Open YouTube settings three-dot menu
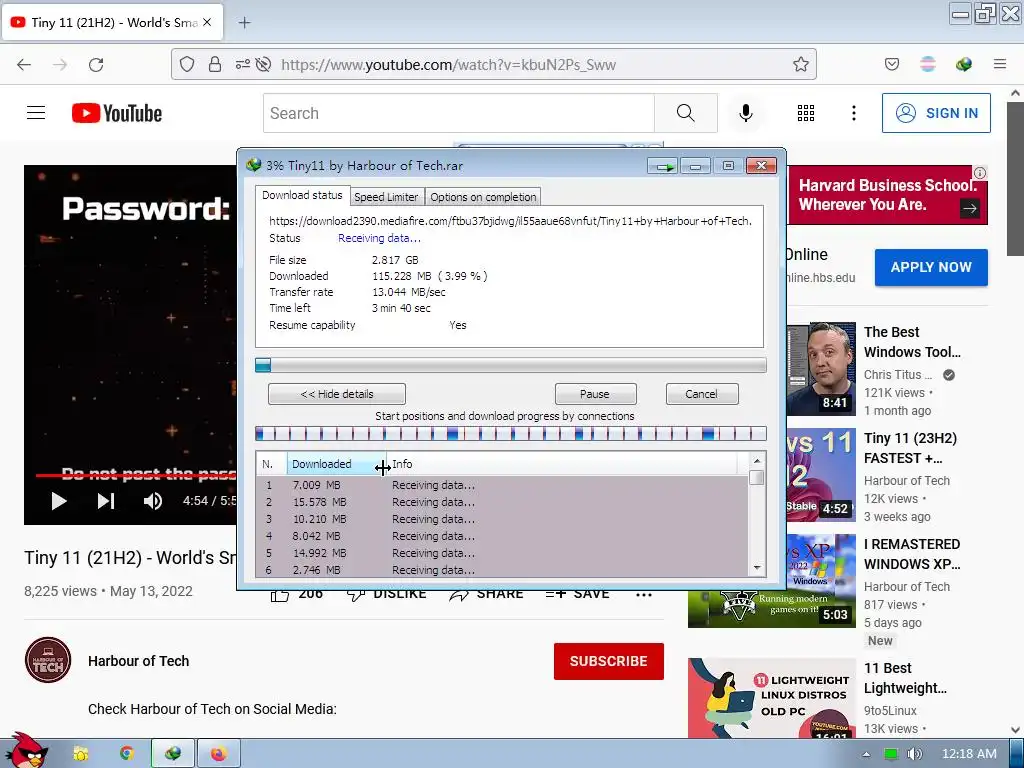The height and width of the screenshot is (768, 1024). [x=854, y=113]
